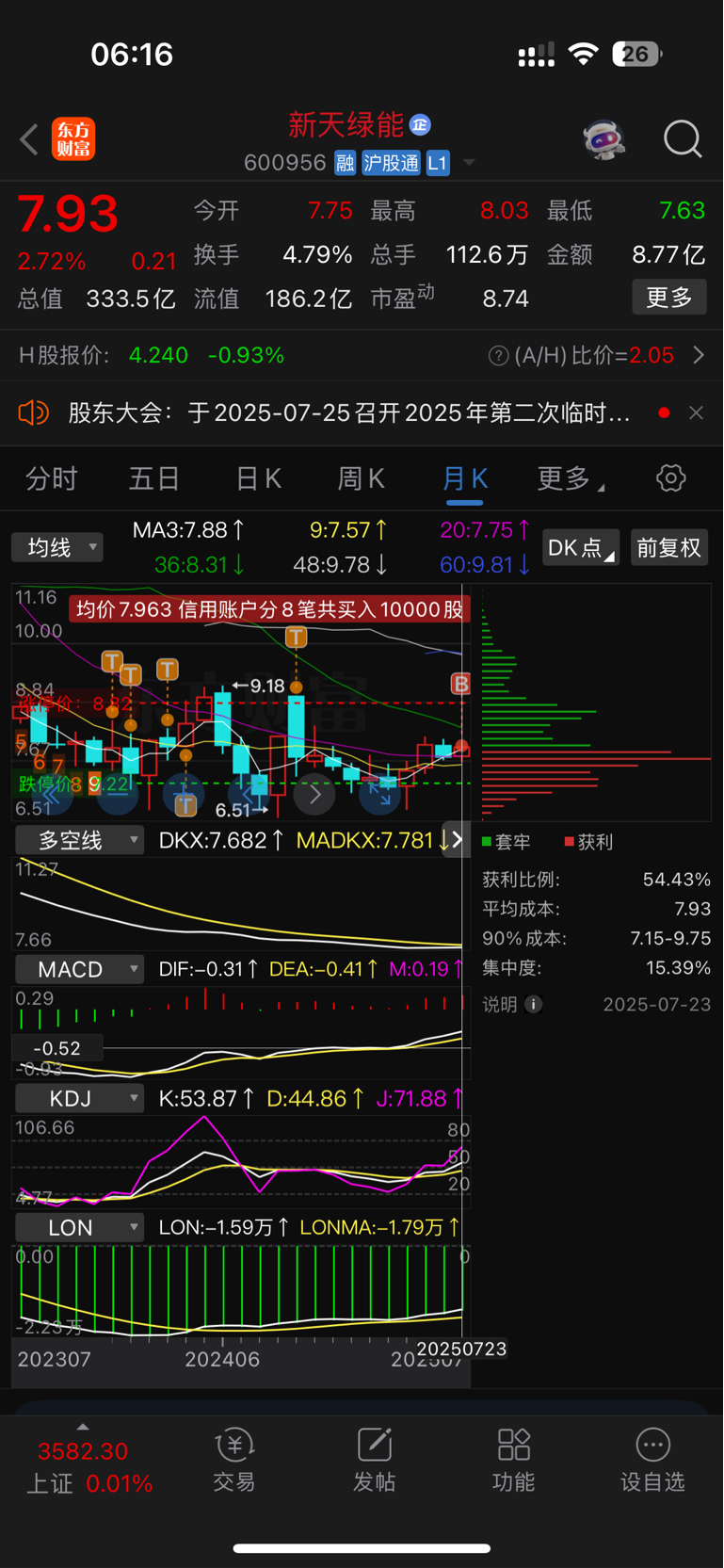
Task: Open the MACD indicator dropdown
Action: [79, 969]
